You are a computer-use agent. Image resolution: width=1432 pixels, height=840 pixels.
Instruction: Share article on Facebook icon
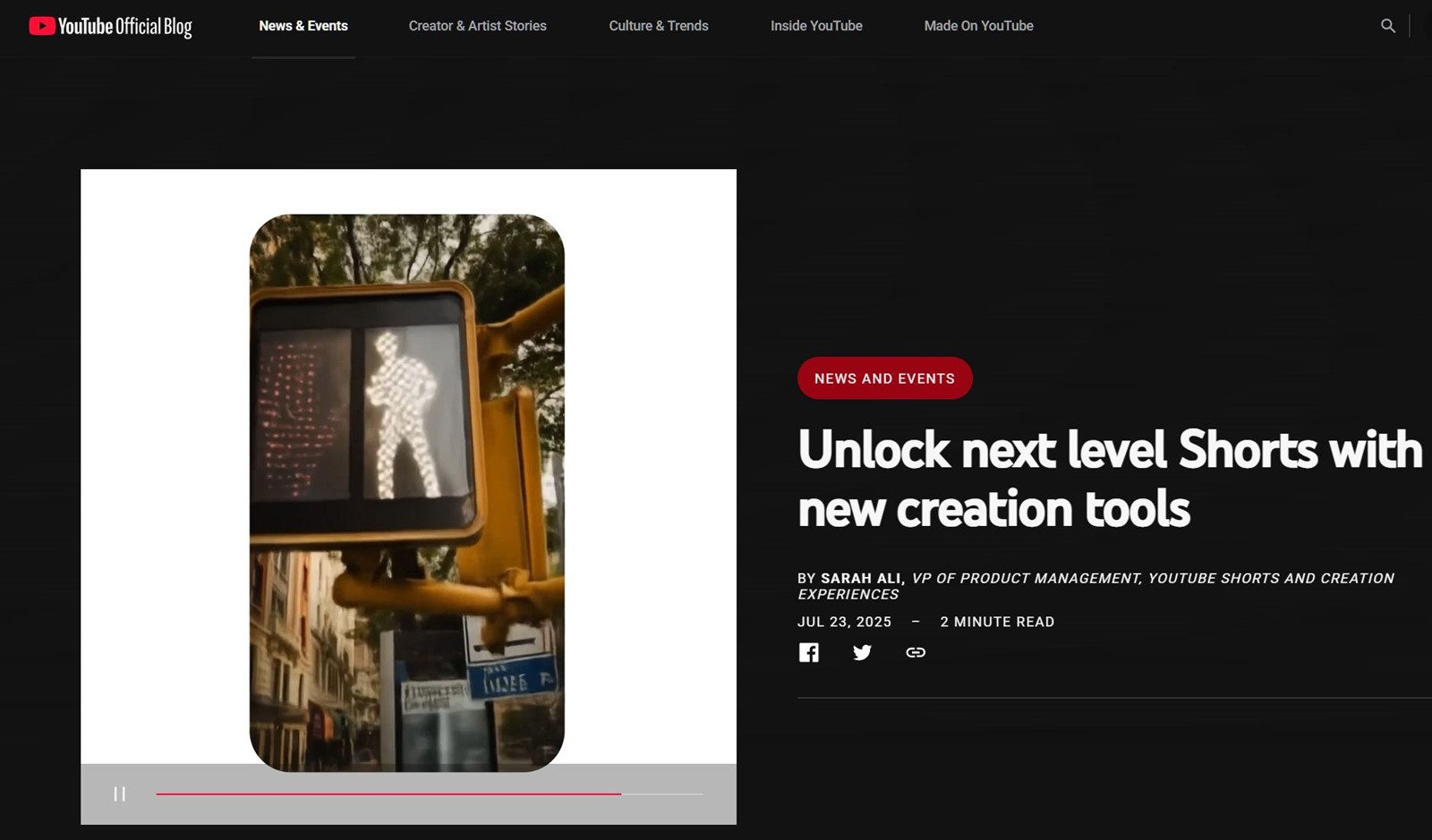click(x=809, y=652)
